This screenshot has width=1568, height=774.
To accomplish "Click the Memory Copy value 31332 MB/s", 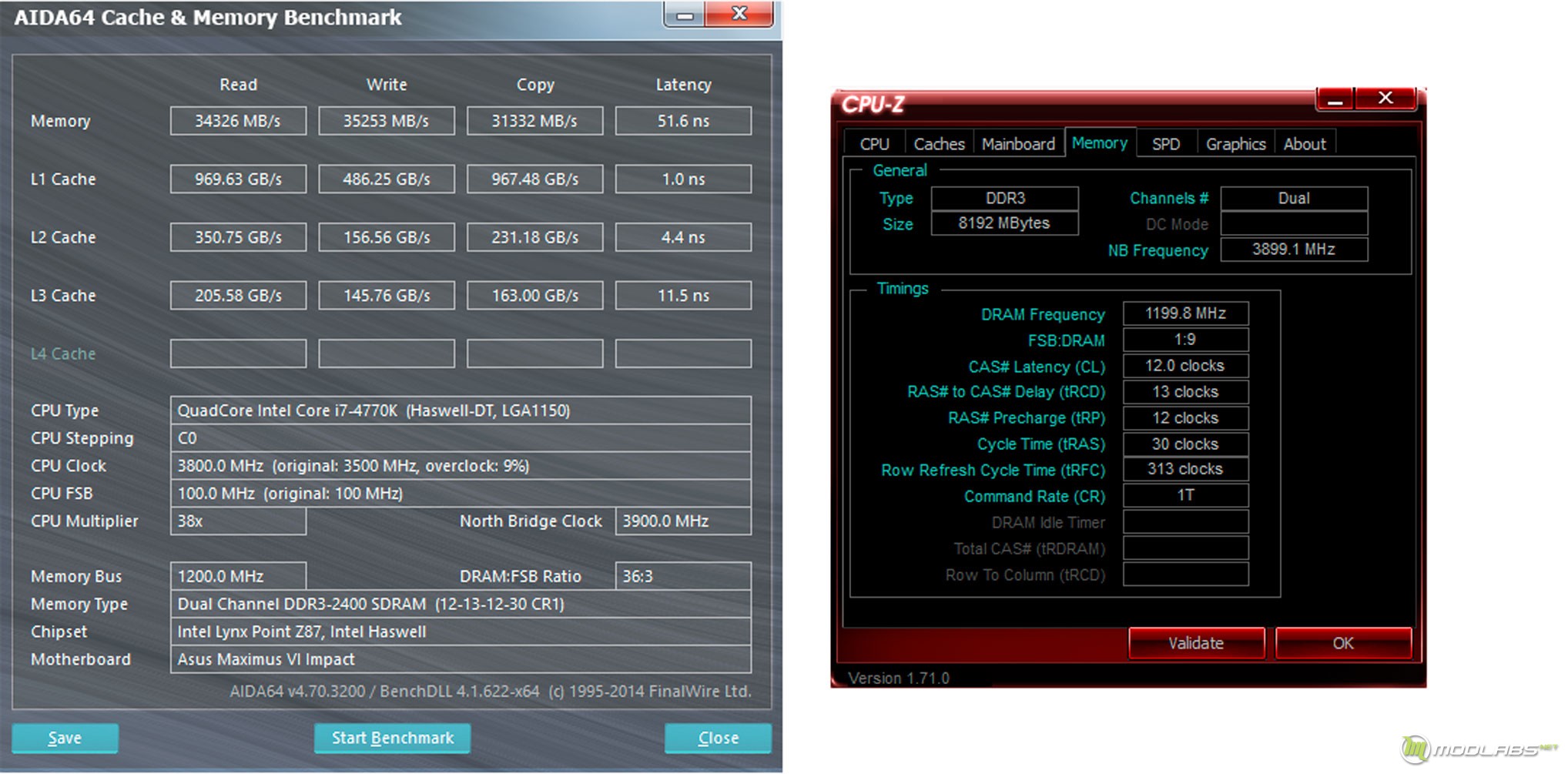I will point(534,121).
